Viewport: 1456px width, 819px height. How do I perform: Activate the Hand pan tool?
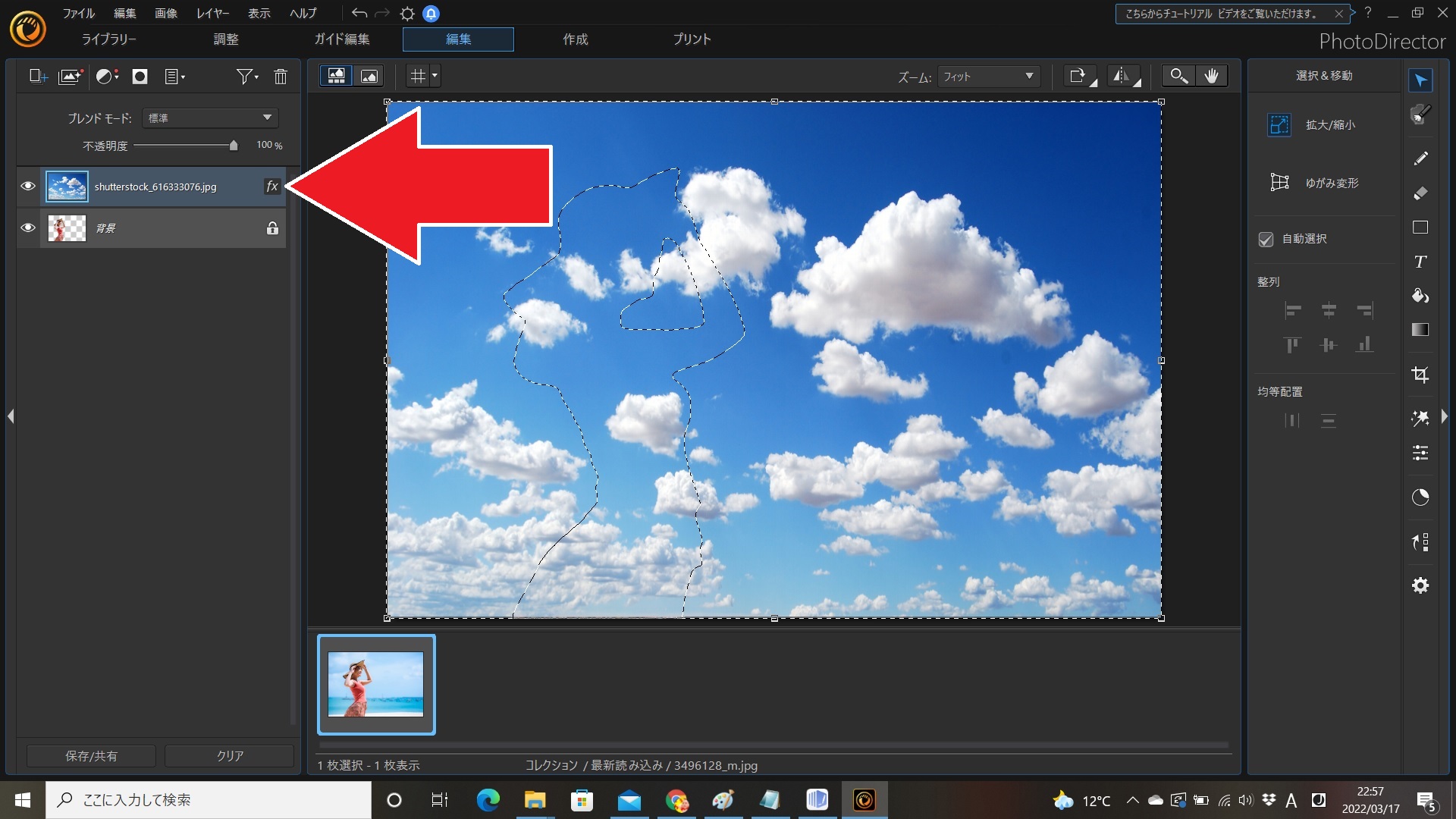(x=1212, y=76)
